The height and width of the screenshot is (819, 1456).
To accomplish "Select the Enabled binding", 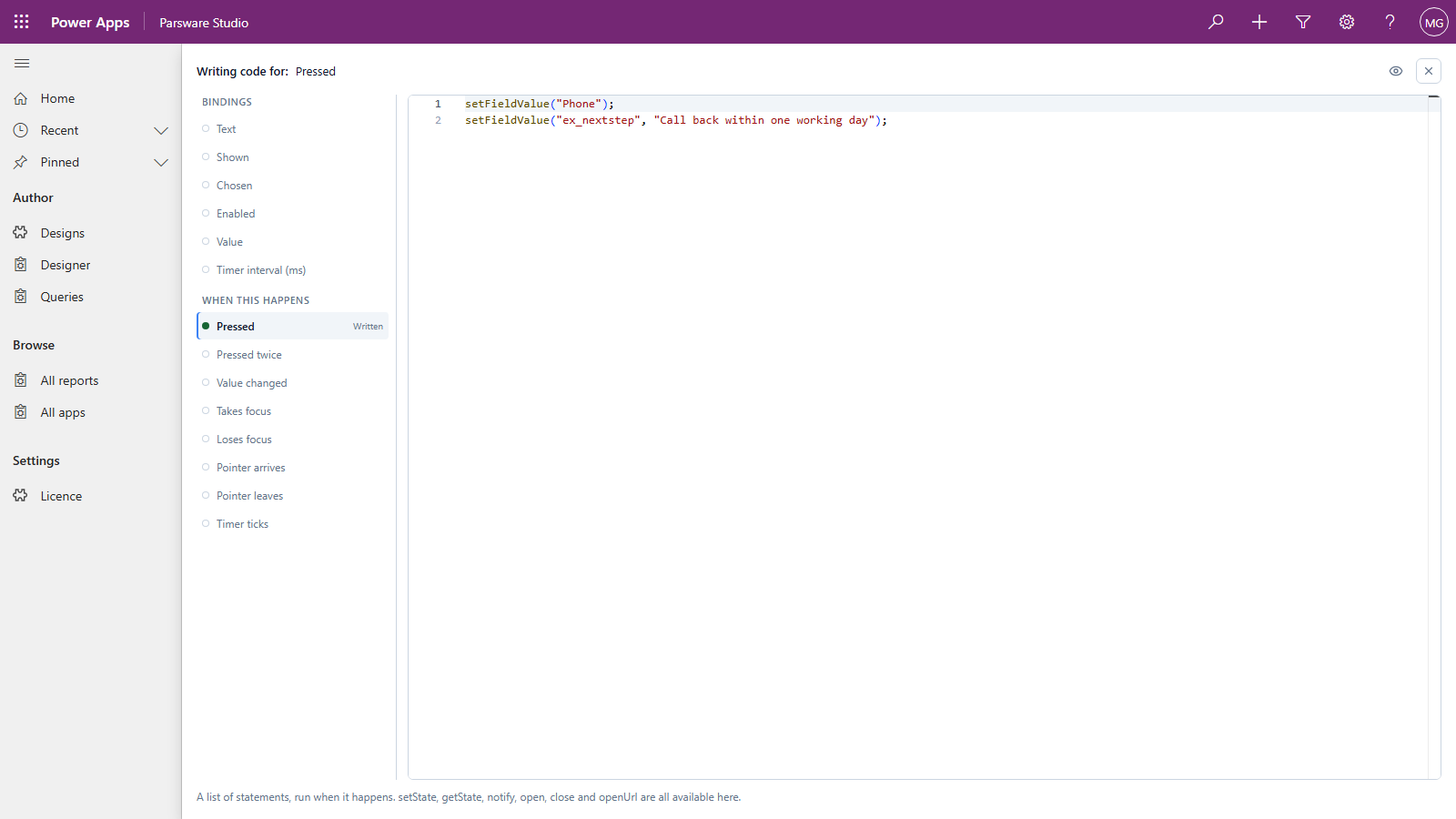I will coord(292,214).
